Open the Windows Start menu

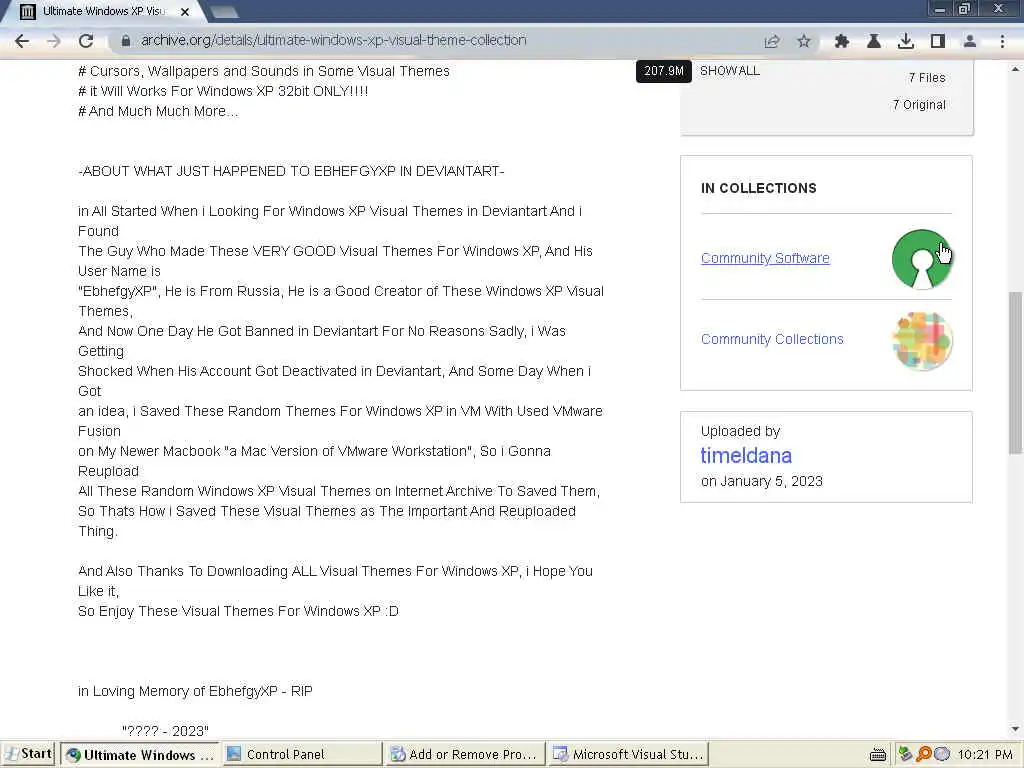pos(29,754)
